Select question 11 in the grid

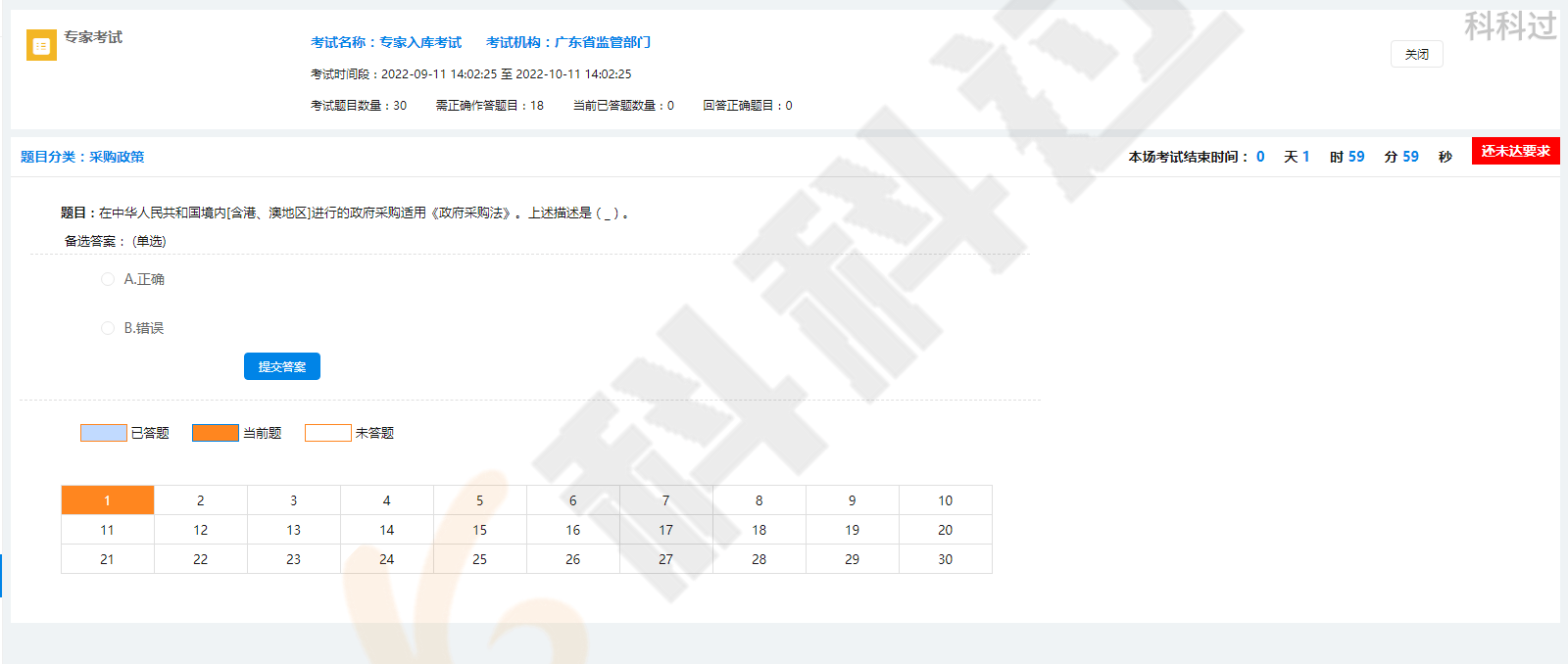pyautogui.click(x=108, y=530)
